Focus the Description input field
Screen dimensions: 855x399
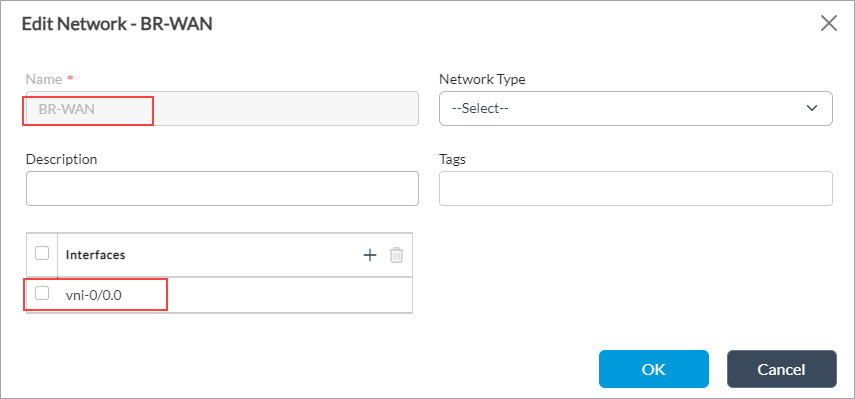[x=222, y=189]
